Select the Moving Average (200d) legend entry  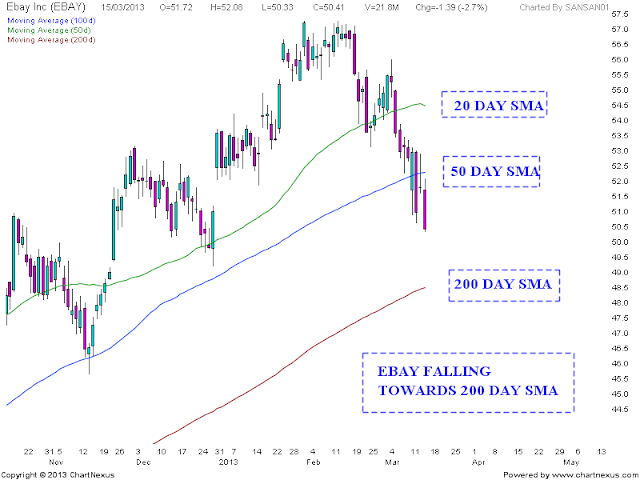point(51,40)
